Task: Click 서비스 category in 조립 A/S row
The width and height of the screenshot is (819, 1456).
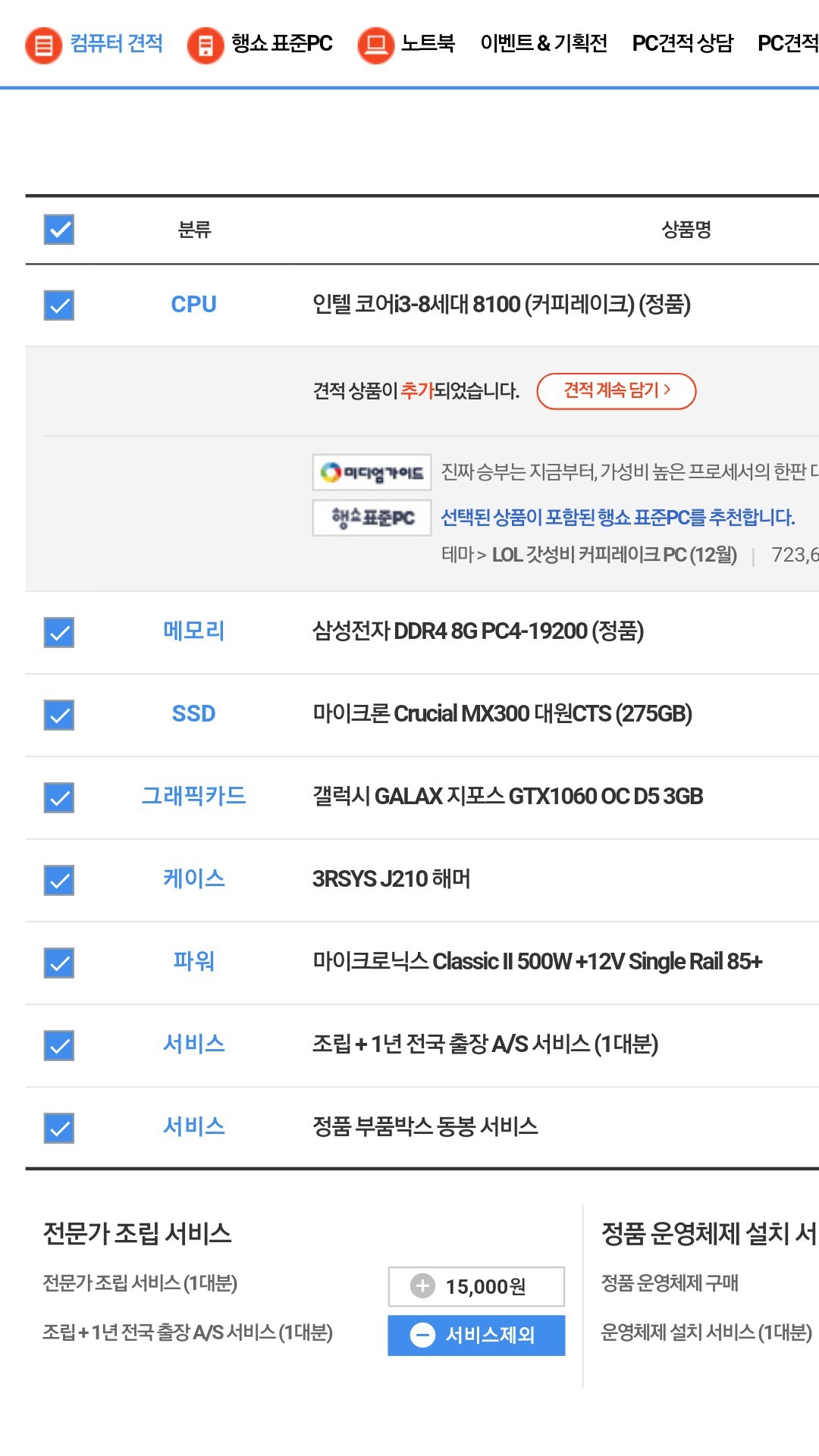Action: click(x=193, y=1044)
